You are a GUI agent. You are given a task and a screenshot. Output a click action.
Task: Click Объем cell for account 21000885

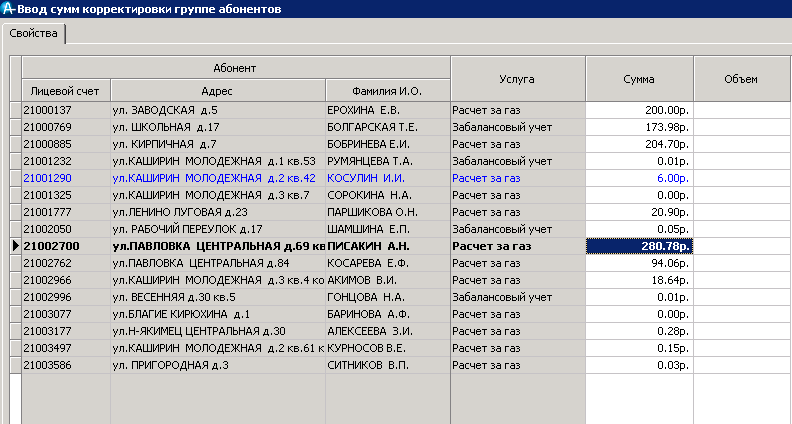tap(741, 144)
